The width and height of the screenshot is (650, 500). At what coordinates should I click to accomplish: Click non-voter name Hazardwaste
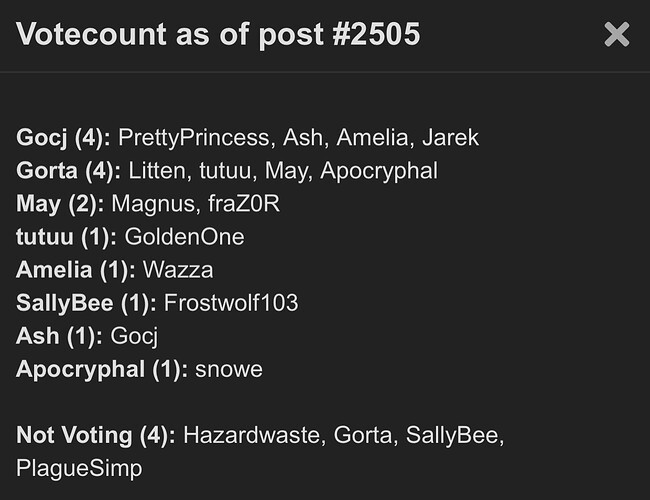(254, 435)
